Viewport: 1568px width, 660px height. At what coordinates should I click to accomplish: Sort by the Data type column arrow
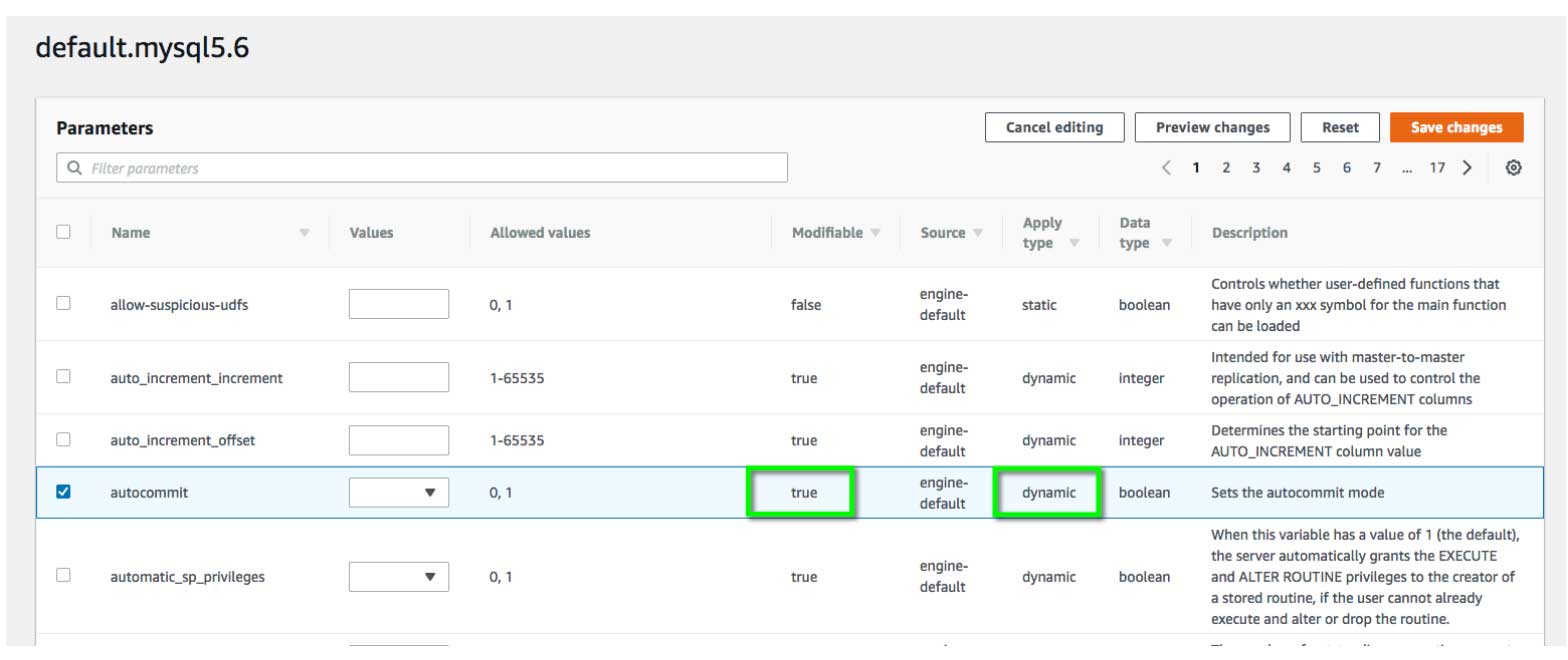[1165, 243]
